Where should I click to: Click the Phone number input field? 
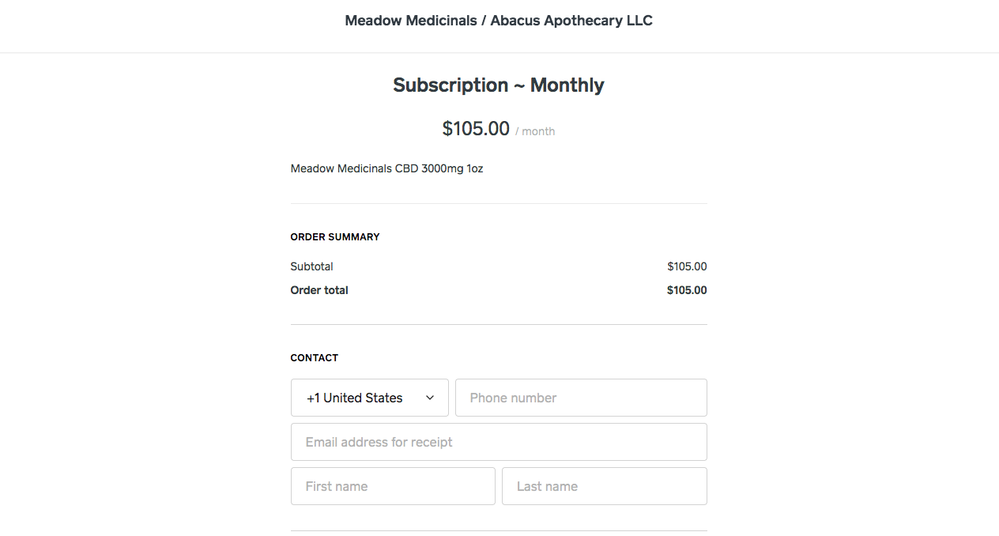pos(580,398)
